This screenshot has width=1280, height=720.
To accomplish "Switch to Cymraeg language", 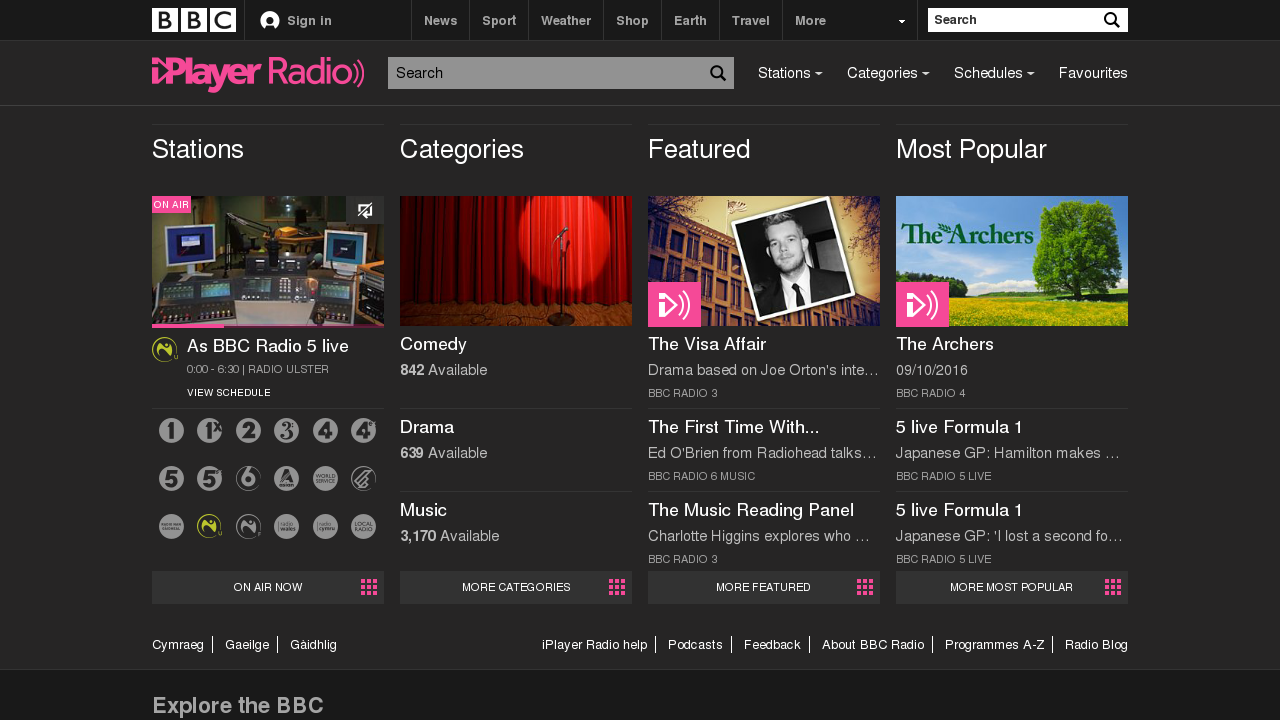I will (x=178, y=645).
